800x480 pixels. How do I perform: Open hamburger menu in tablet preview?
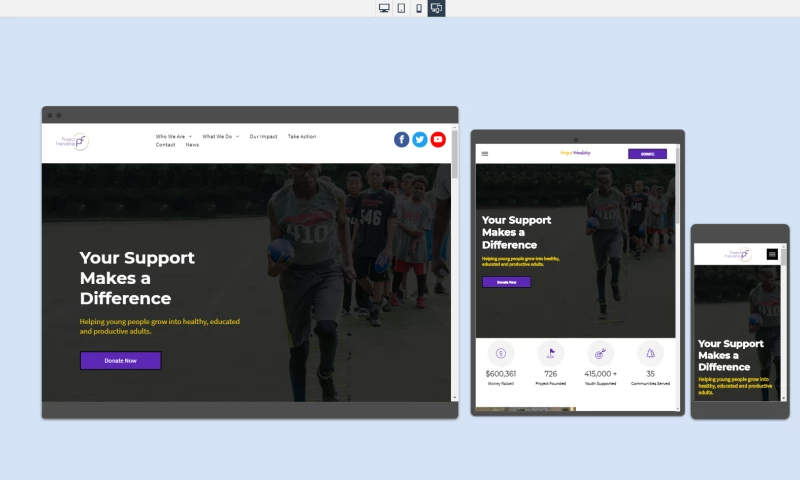[x=485, y=154]
